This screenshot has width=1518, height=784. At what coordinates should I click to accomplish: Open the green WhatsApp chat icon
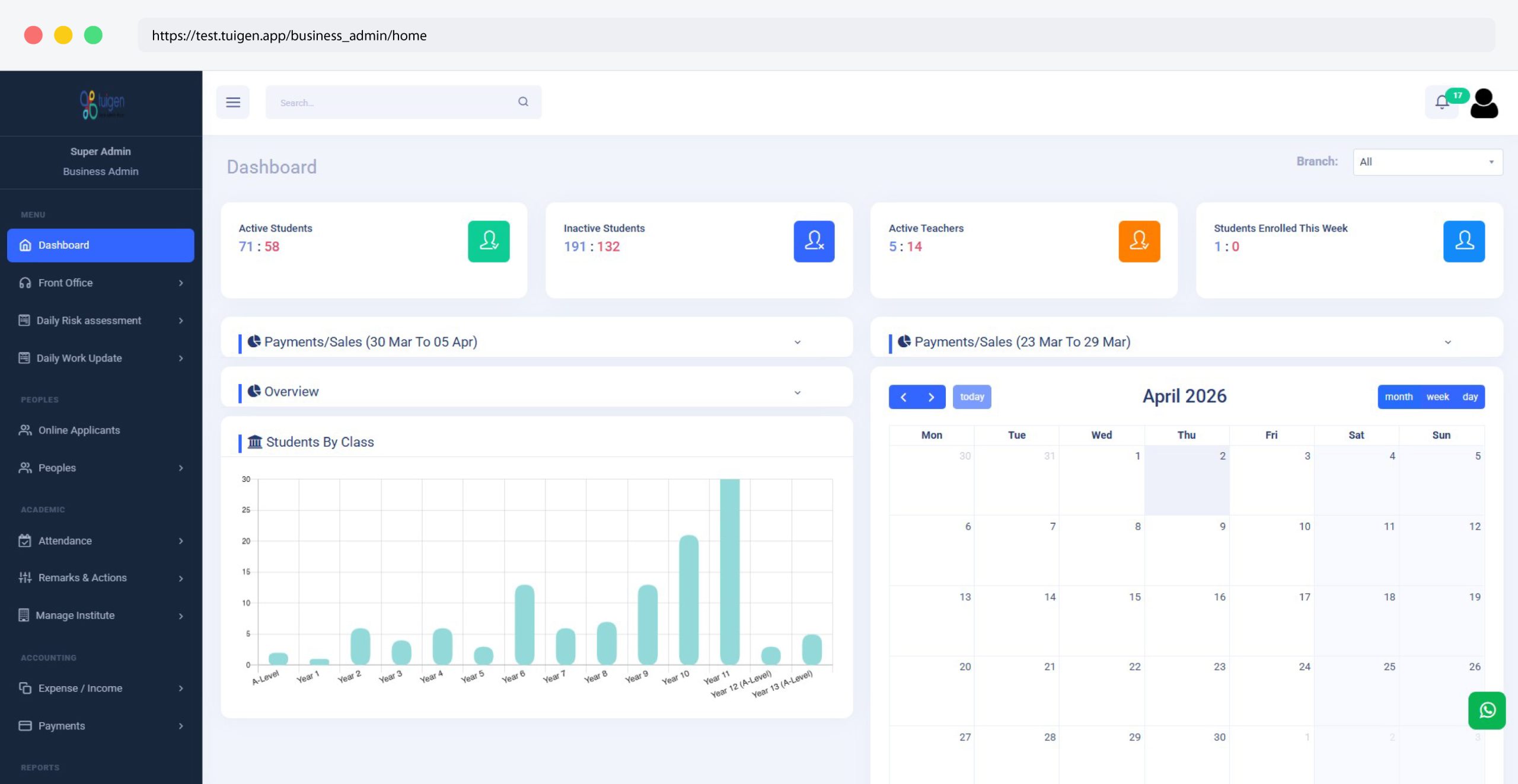[x=1487, y=710]
